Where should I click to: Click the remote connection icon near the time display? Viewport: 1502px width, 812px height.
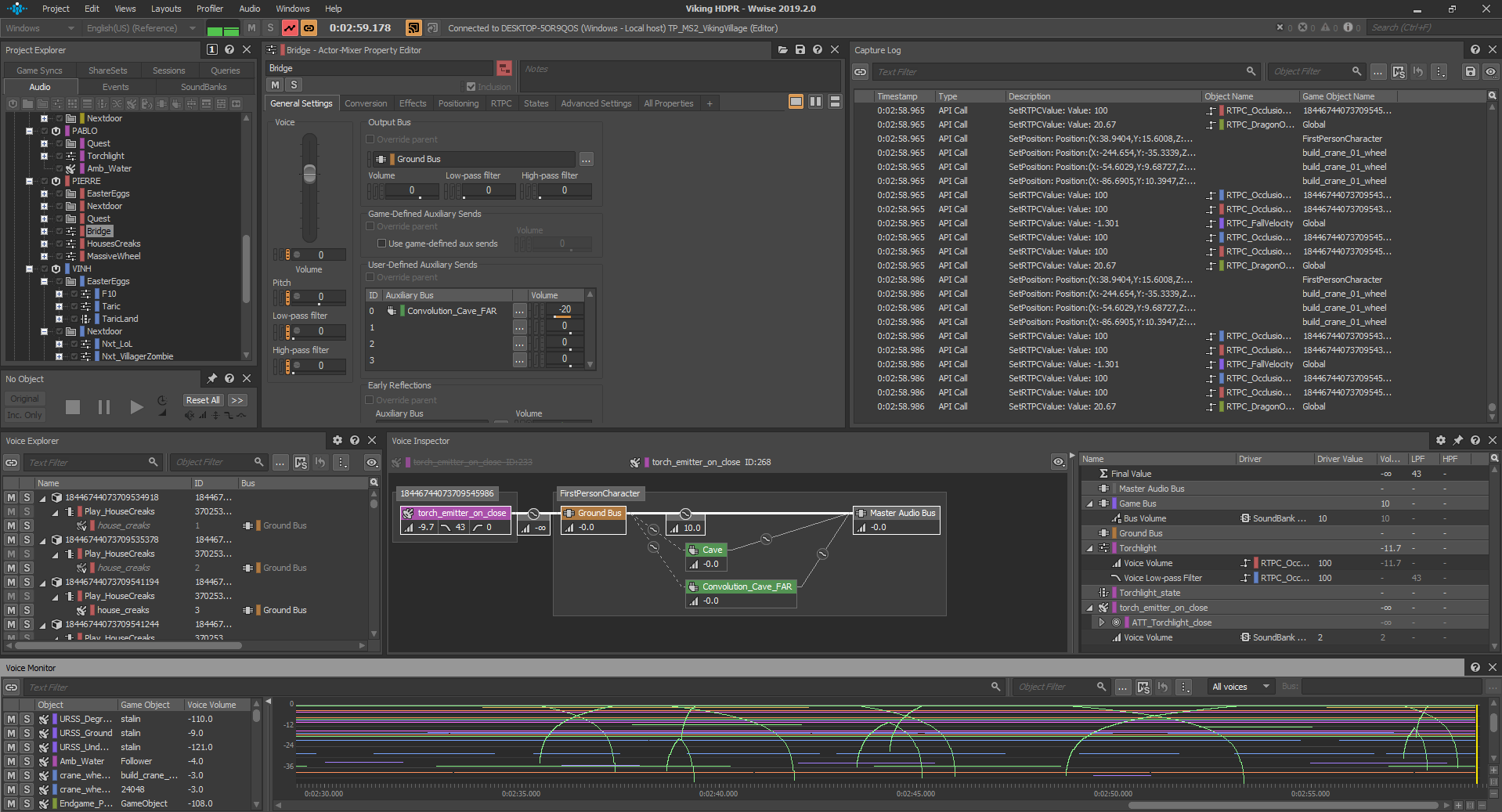[x=413, y=27]
